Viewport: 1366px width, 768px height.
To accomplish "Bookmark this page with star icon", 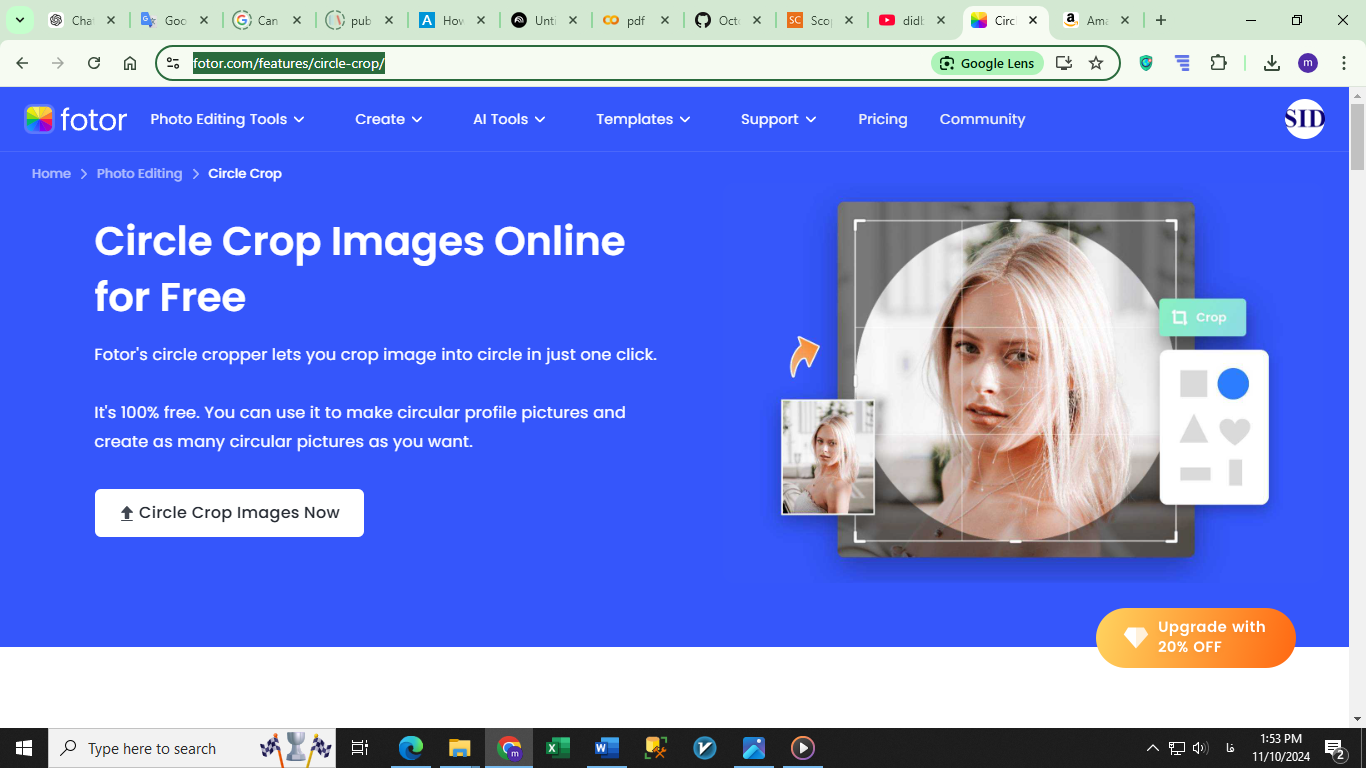I will (x=1096, y=63).
